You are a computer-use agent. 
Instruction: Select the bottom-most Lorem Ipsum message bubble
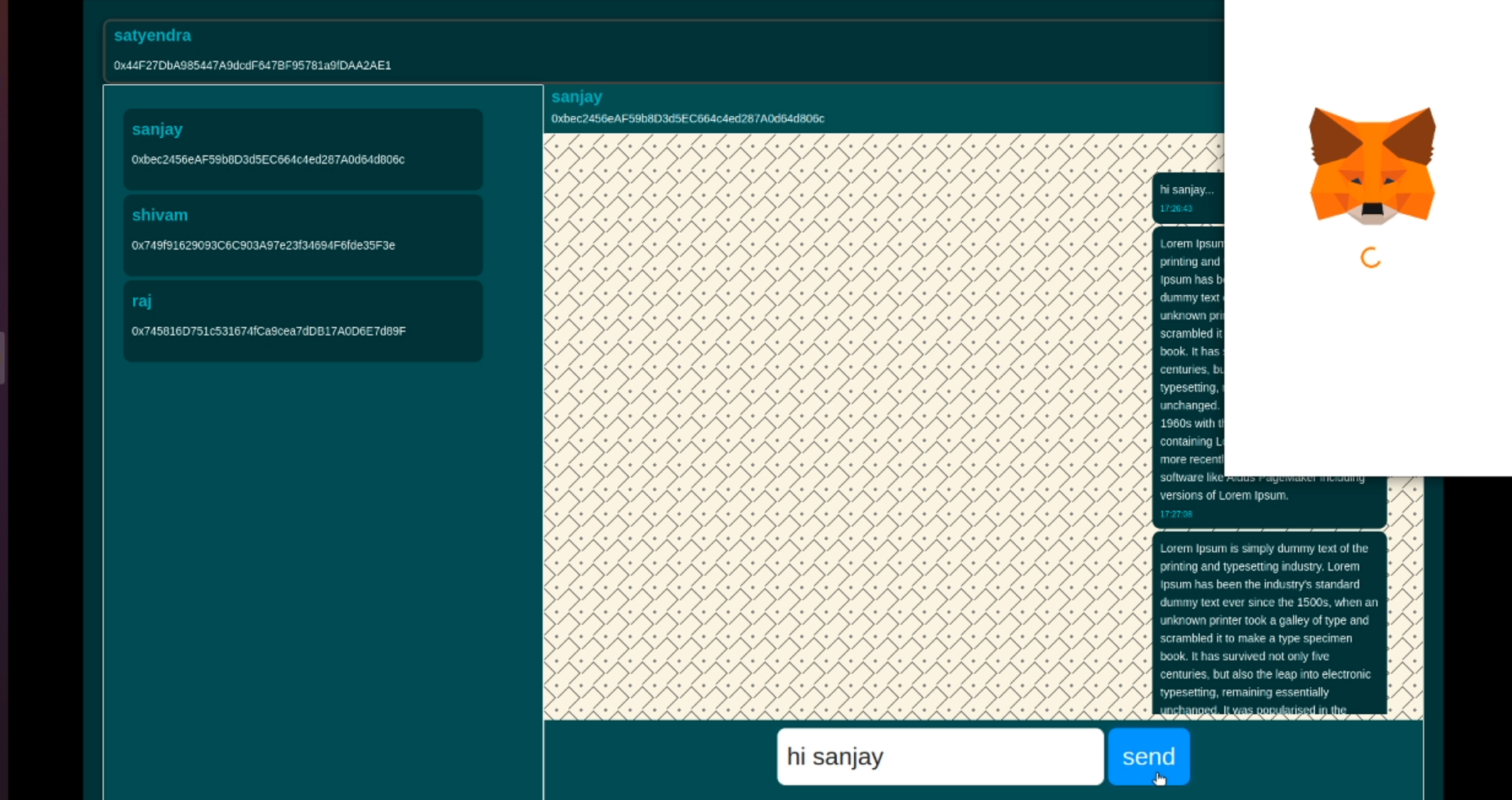tap(1268, 623)
